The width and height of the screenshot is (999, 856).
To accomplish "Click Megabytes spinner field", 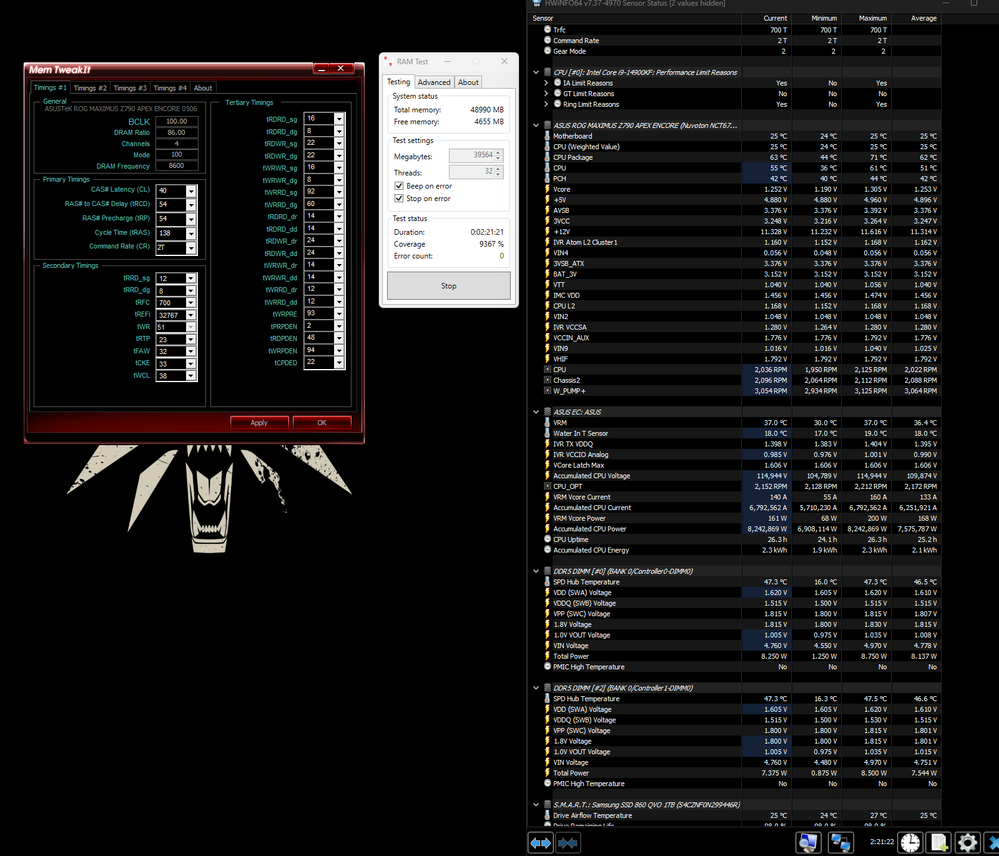I will [475, 155].
